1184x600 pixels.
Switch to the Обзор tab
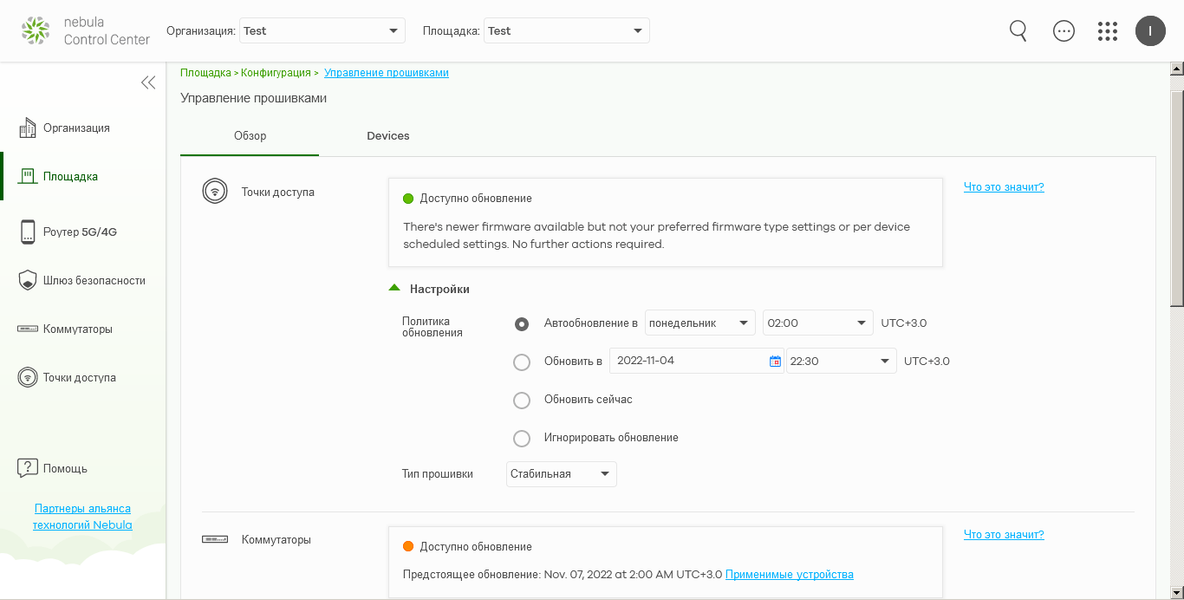coord(250,136)
